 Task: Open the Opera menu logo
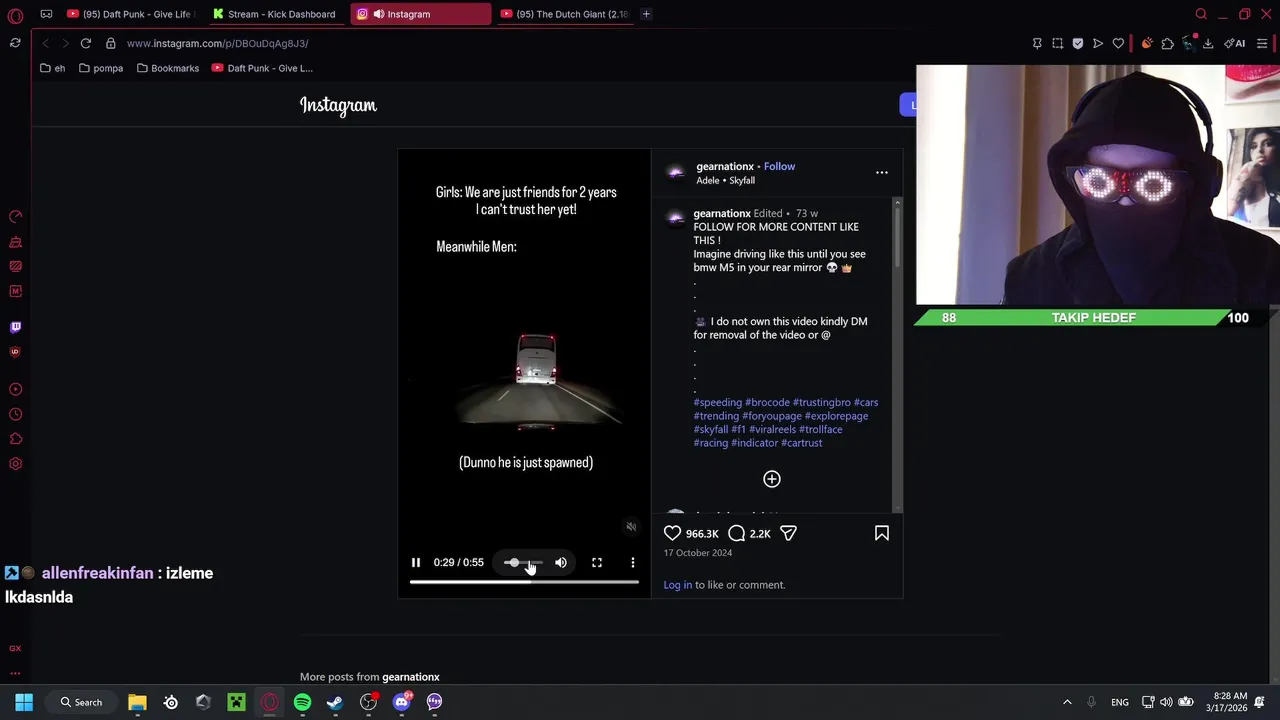pos(15,15)
